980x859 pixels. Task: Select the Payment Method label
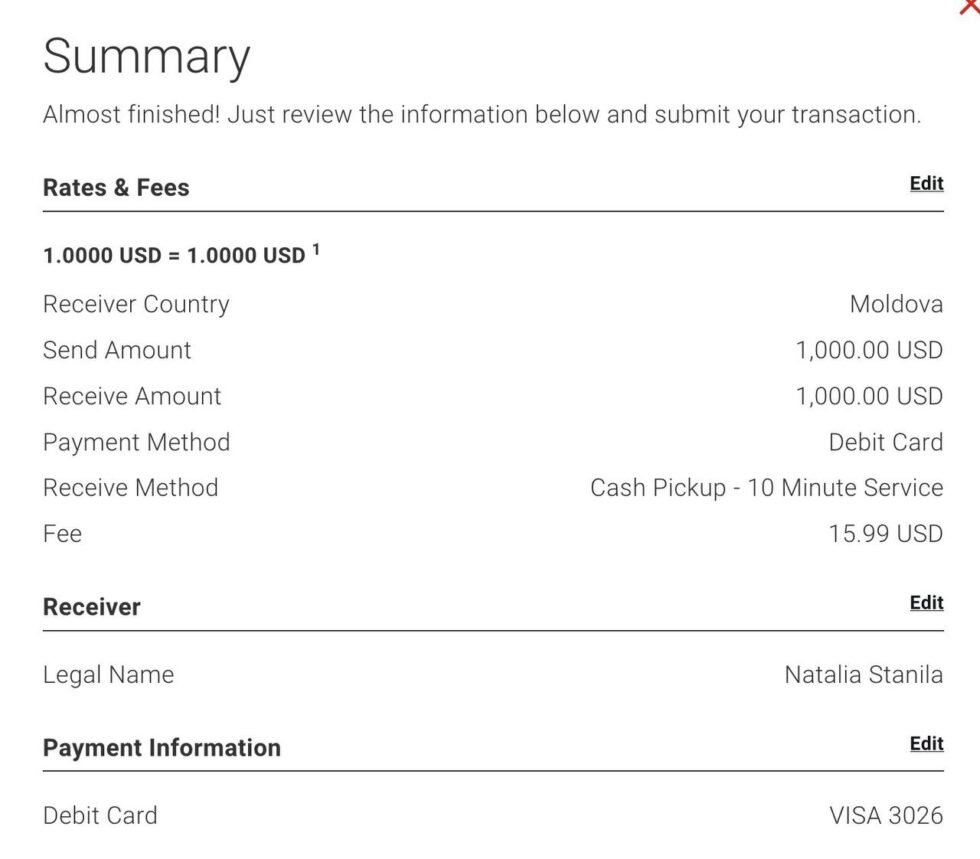coord(136,442)
